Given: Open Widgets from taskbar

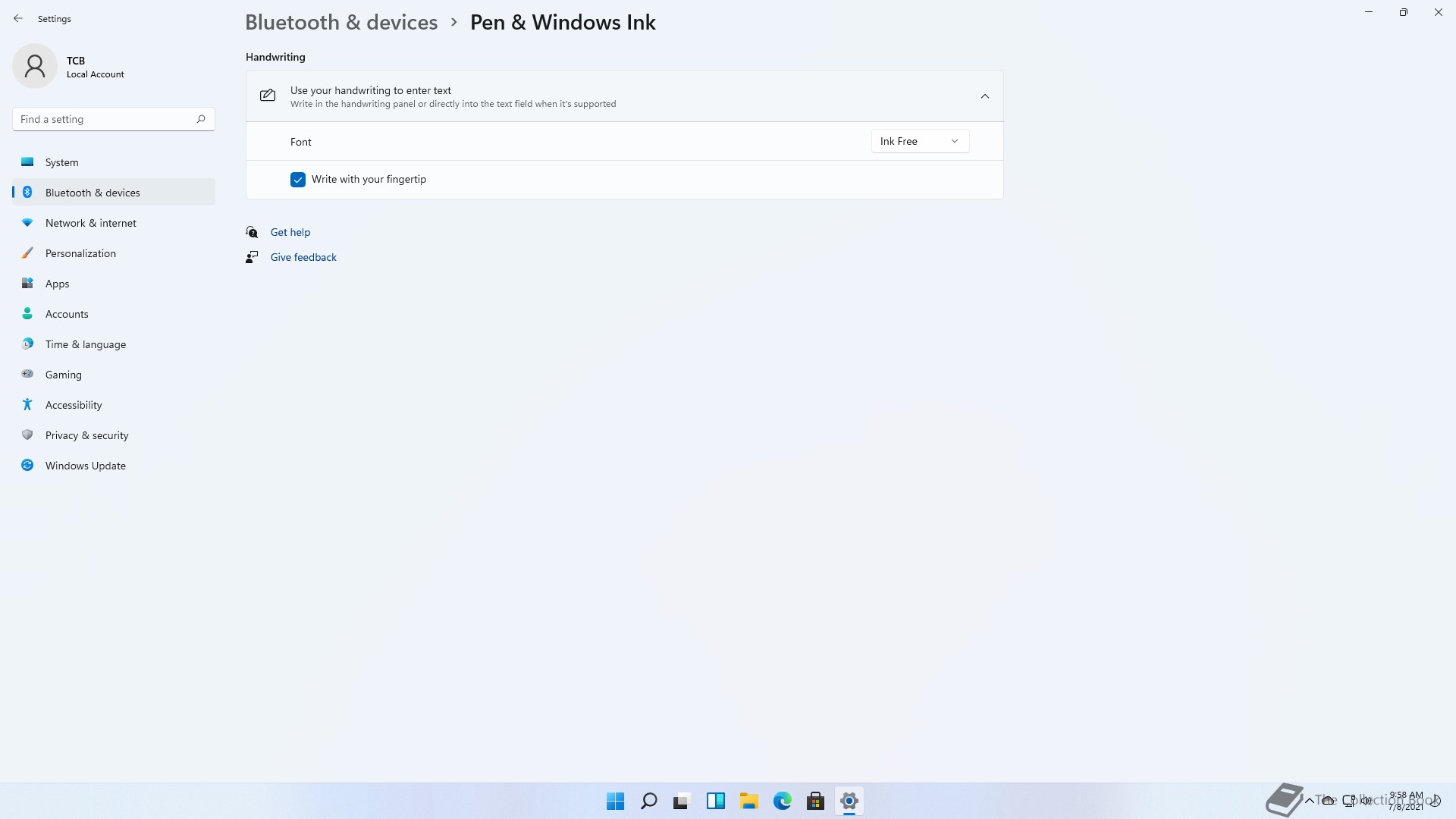Looking at the screenshot, I should 715,801.
